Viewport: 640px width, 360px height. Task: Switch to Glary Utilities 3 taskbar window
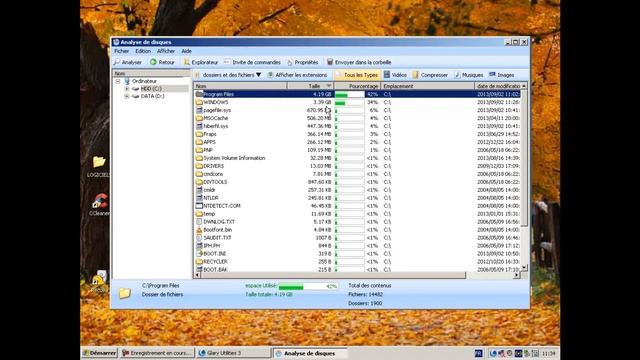point(234,353)
